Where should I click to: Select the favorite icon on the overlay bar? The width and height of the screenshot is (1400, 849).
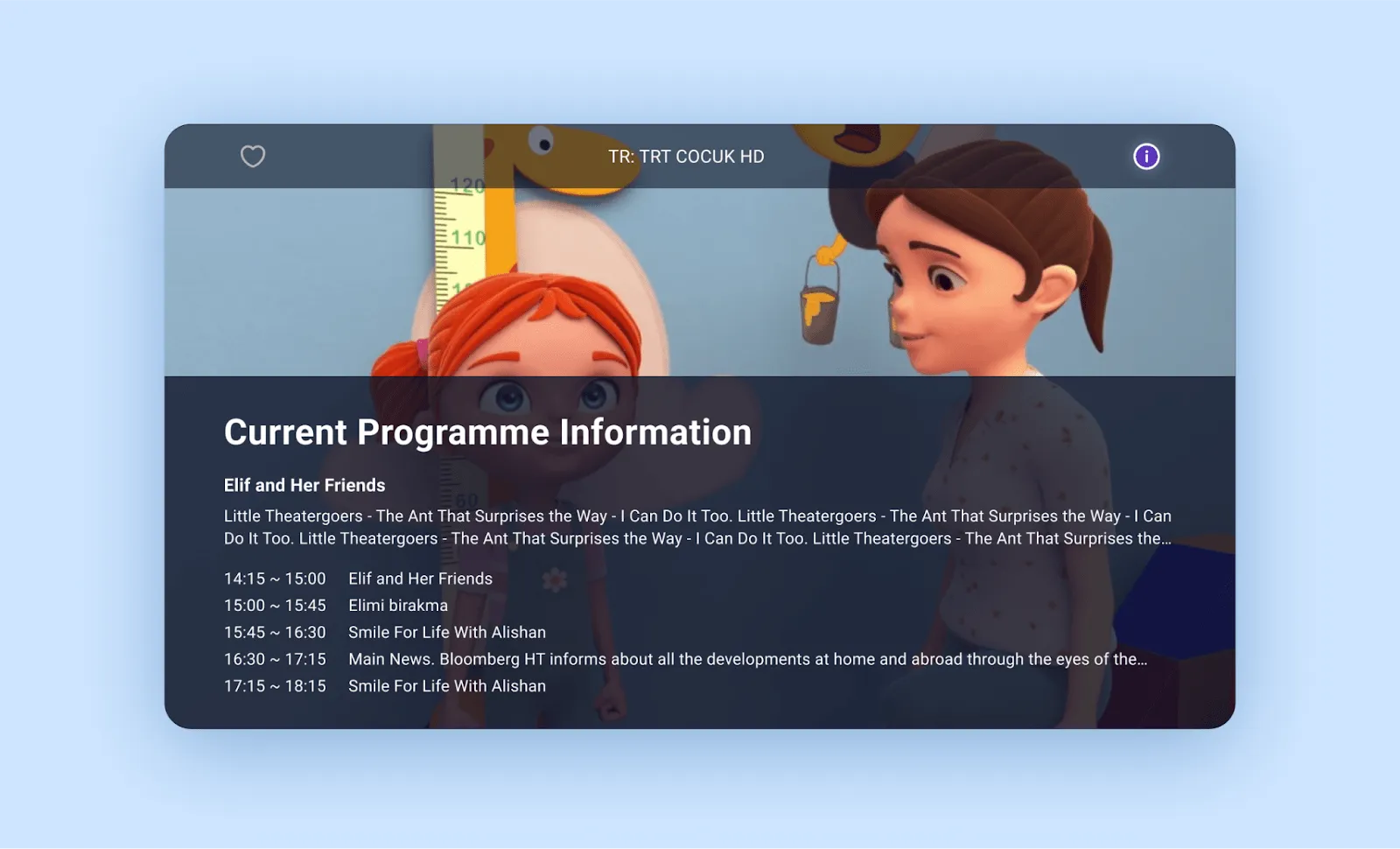tap(253, 157)
